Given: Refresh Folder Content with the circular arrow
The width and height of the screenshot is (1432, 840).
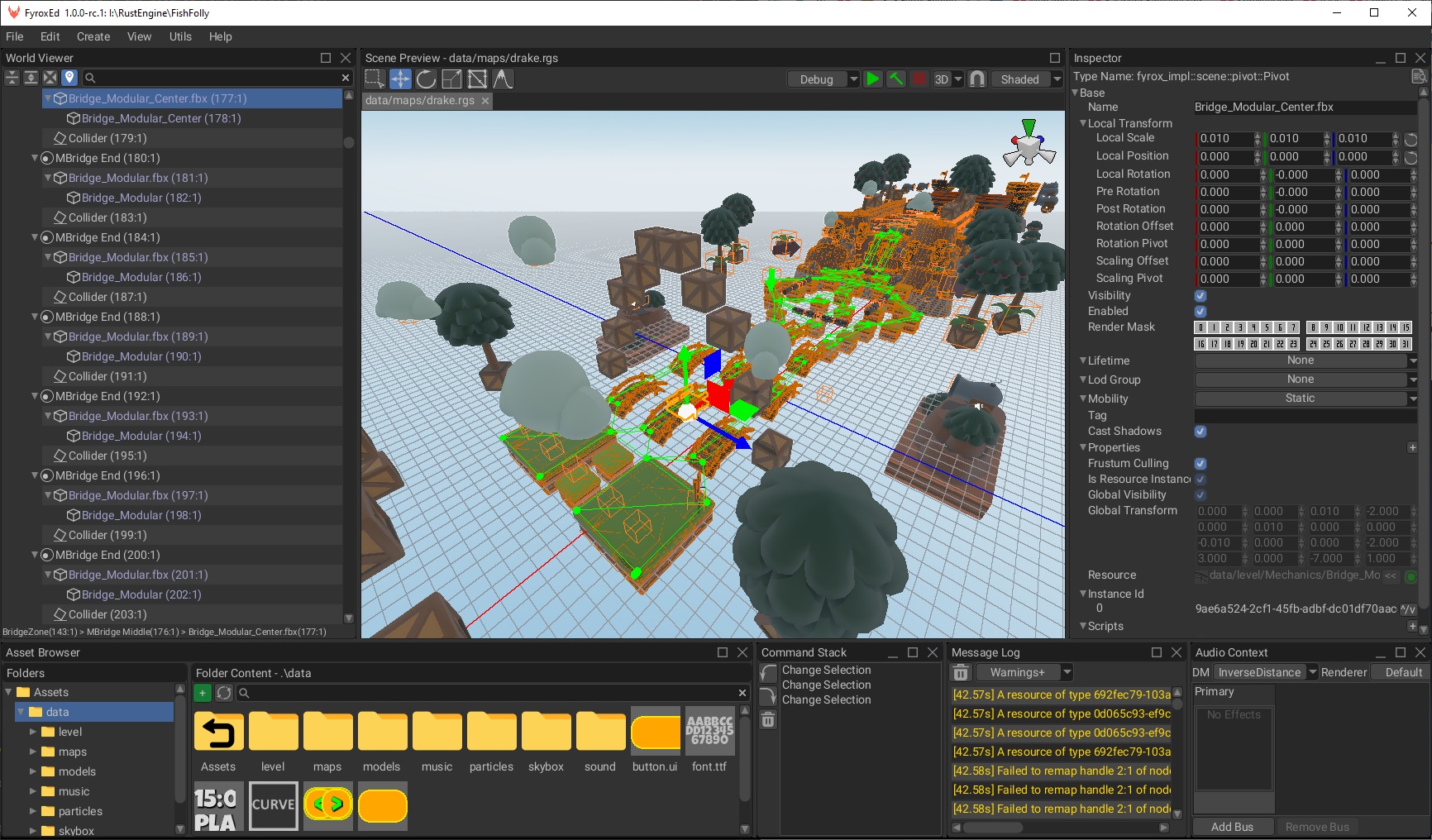Looking at the screenshot, I should click(223, 693).
